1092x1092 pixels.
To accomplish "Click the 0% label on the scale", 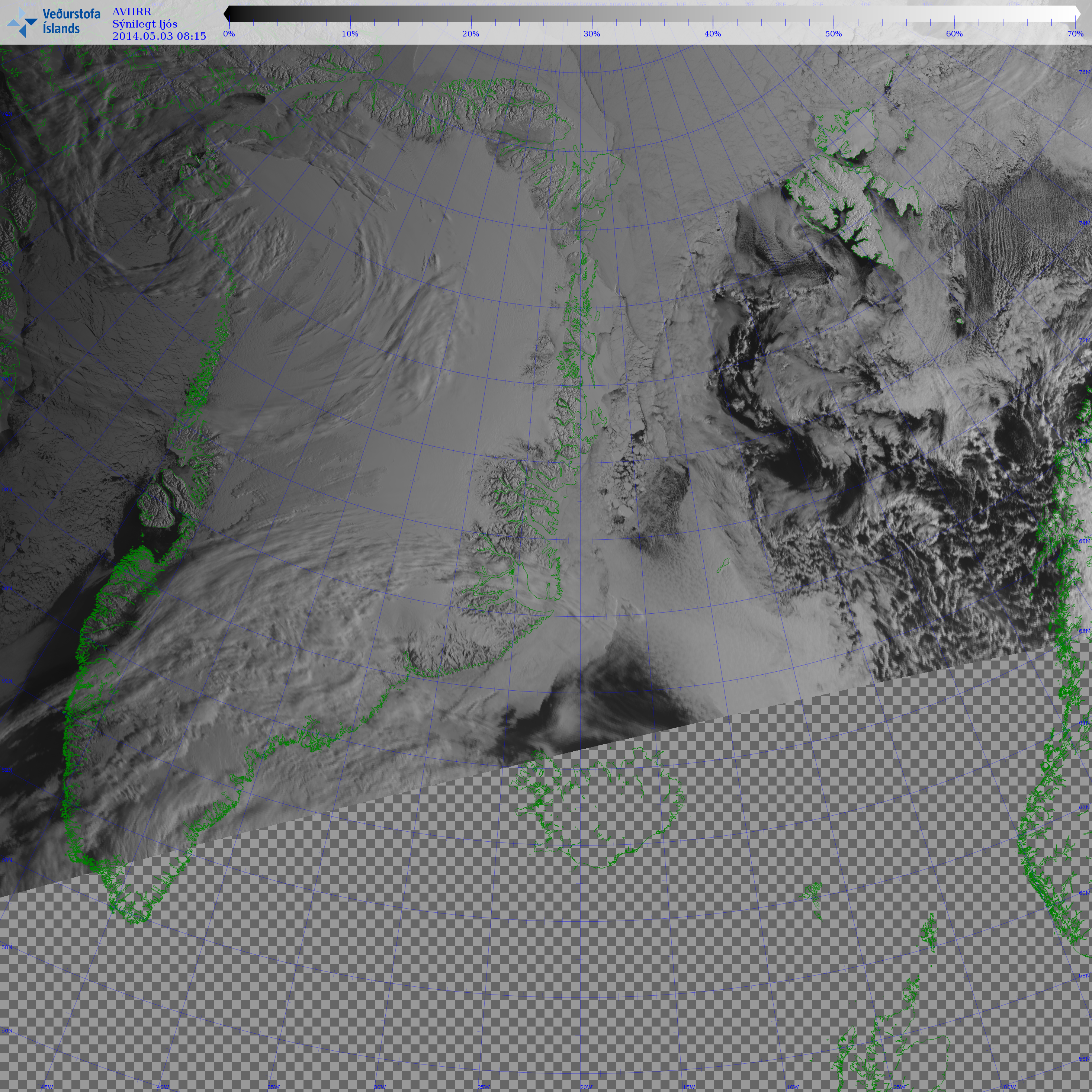I will [x=229, y=34].
